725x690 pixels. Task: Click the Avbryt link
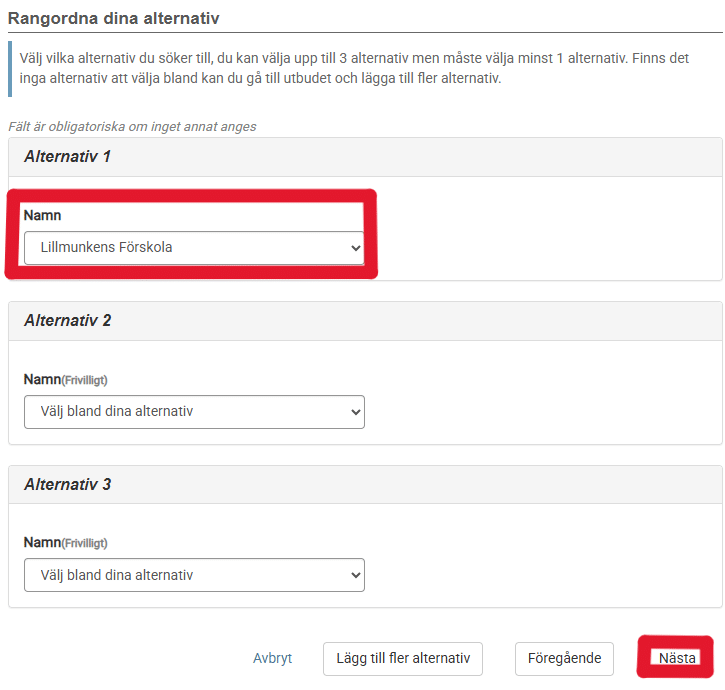(x=272, y=658)
